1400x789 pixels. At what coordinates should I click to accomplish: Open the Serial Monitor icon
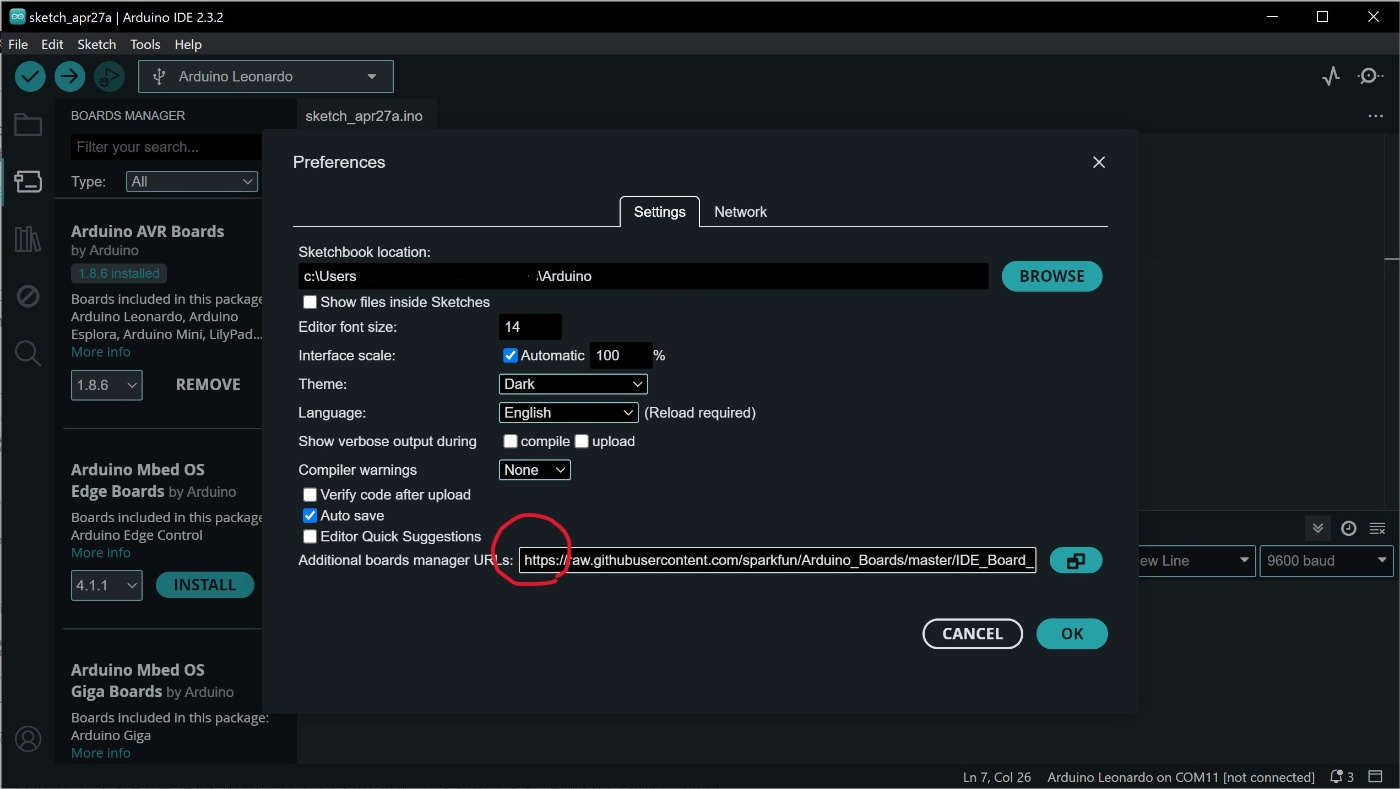pos(1370,76)
